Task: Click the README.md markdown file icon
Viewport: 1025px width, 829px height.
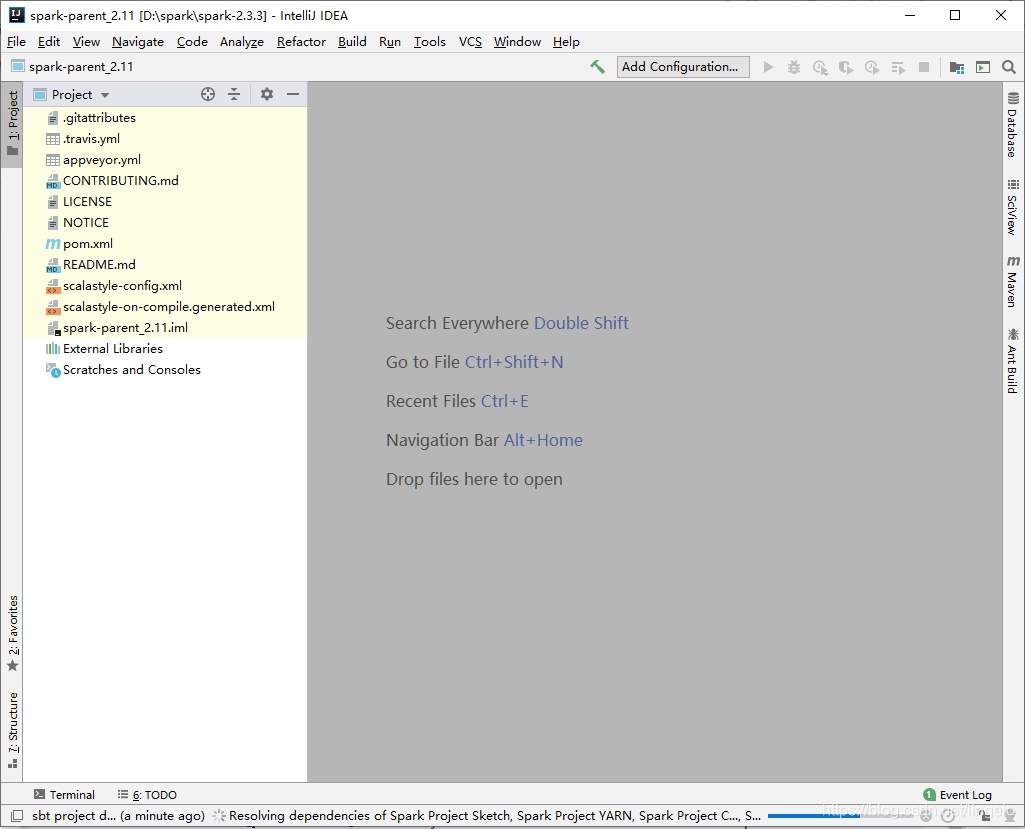Action: pos(53,265)
